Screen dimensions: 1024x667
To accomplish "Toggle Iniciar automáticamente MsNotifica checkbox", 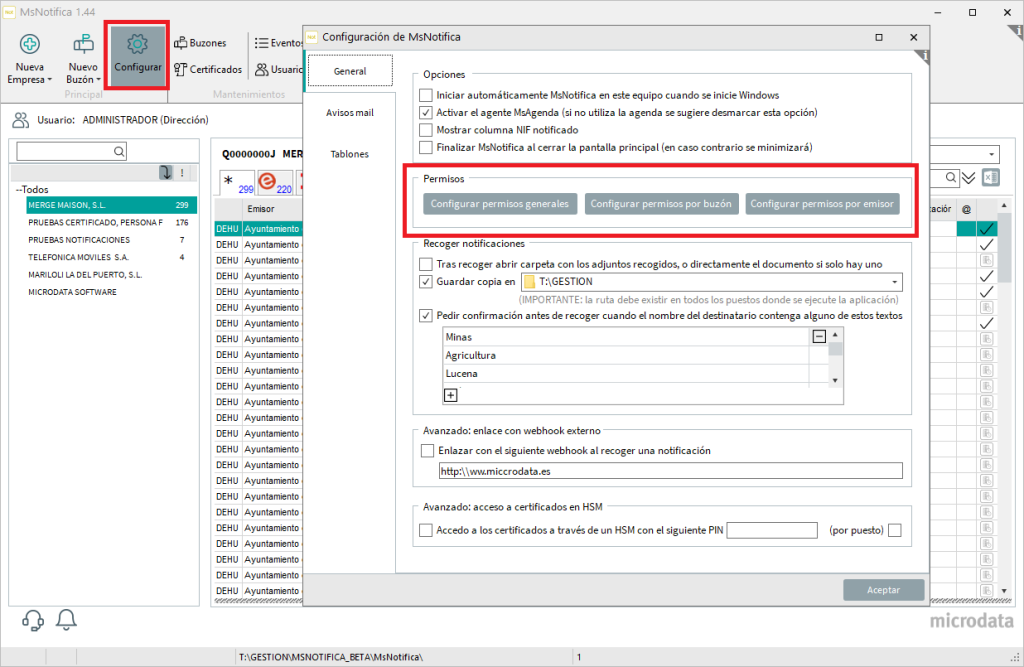I will tap(426, 95).
